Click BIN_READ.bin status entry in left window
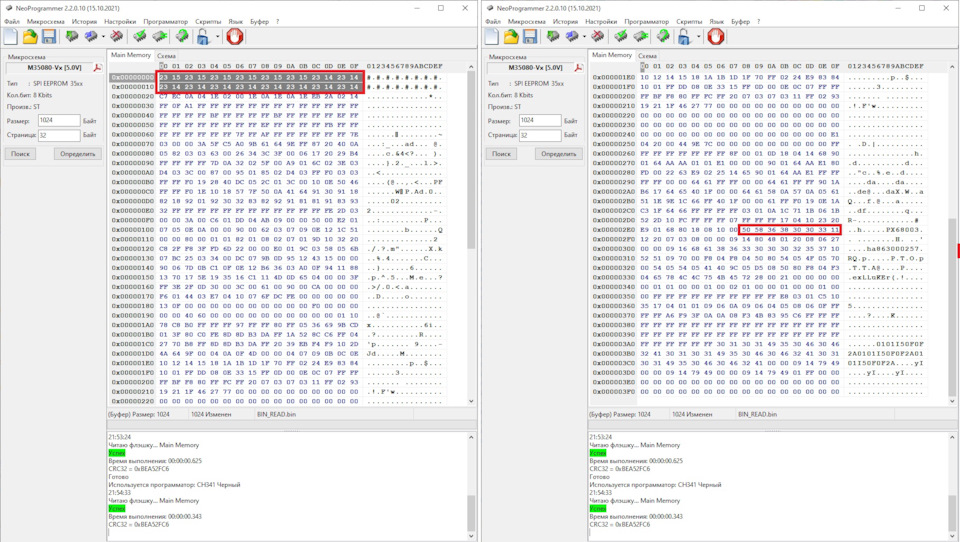Viewport: 960px width, 542px height. (x=276, y=415)
